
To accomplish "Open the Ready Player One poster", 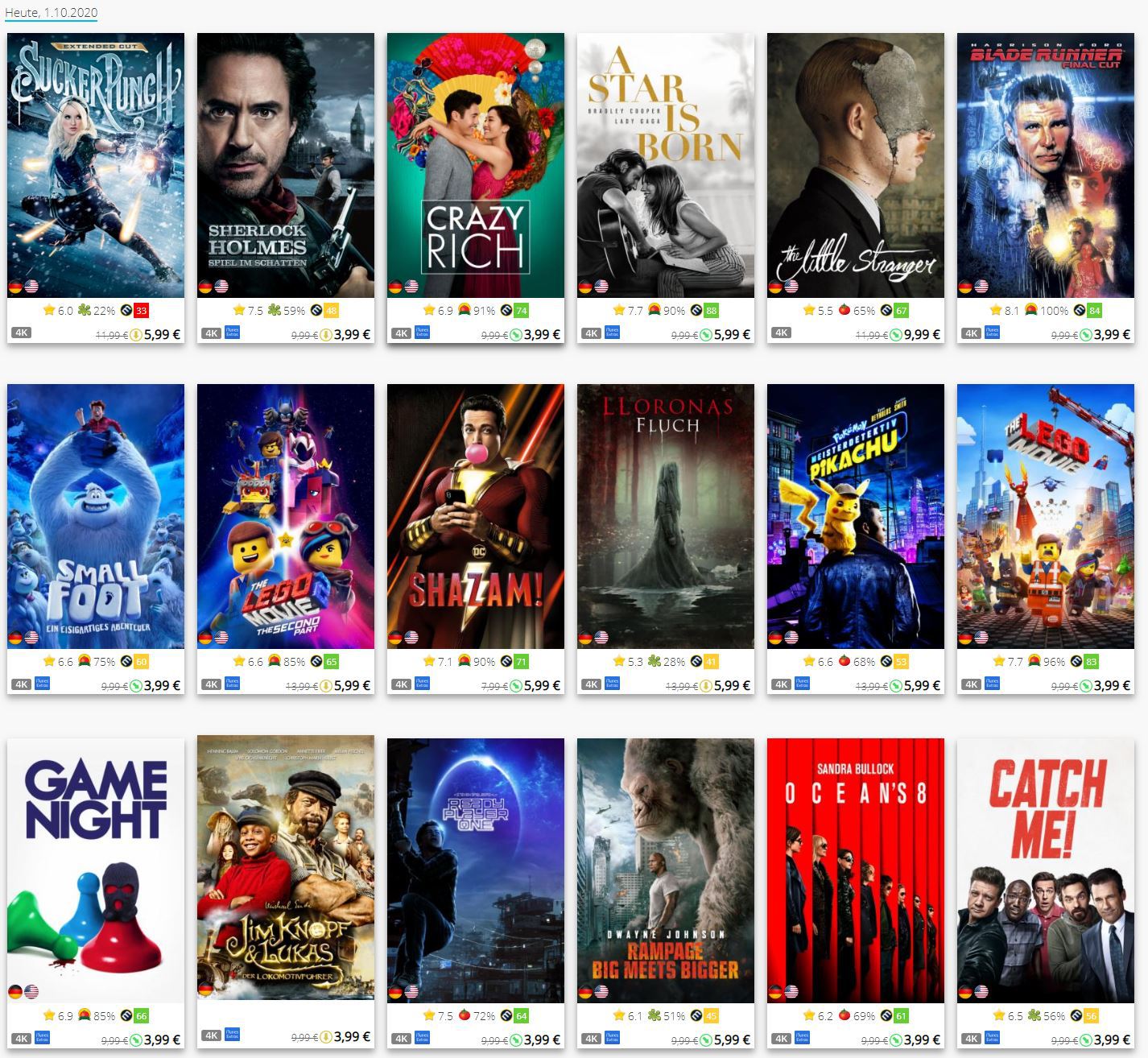I will (476, 869).
